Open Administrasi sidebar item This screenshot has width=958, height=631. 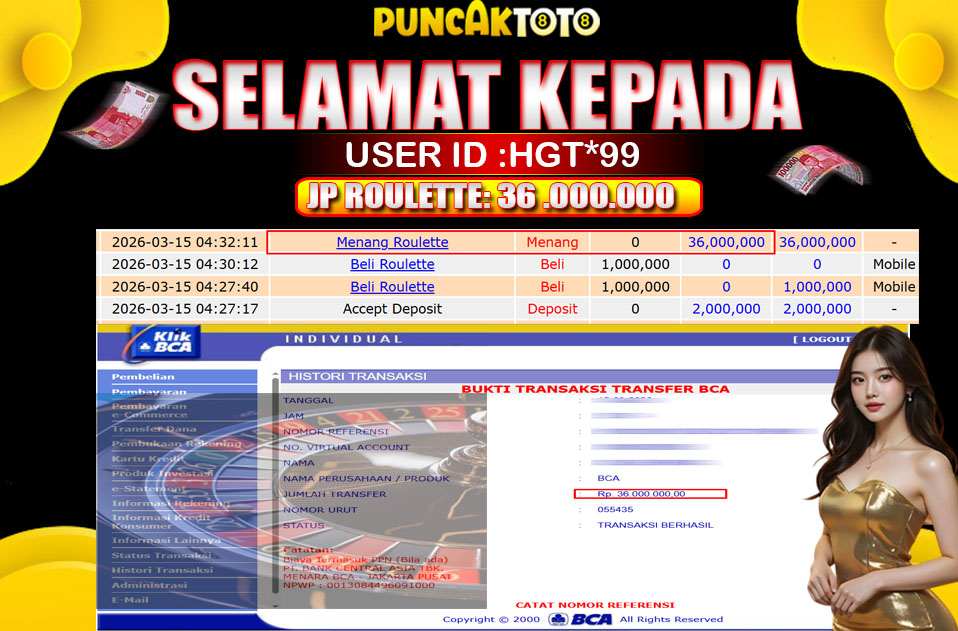click(x=149, y=585)
